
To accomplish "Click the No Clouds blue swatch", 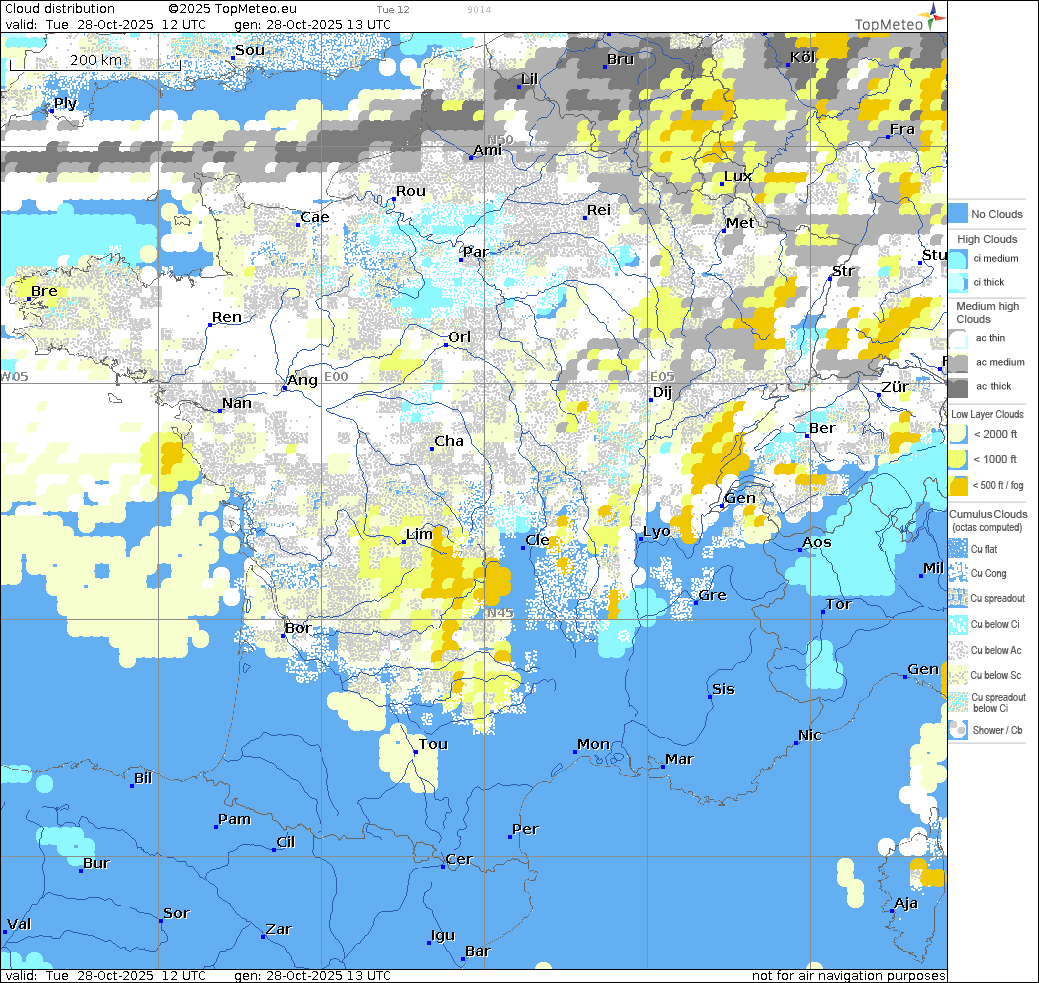I will coord(957,214).
